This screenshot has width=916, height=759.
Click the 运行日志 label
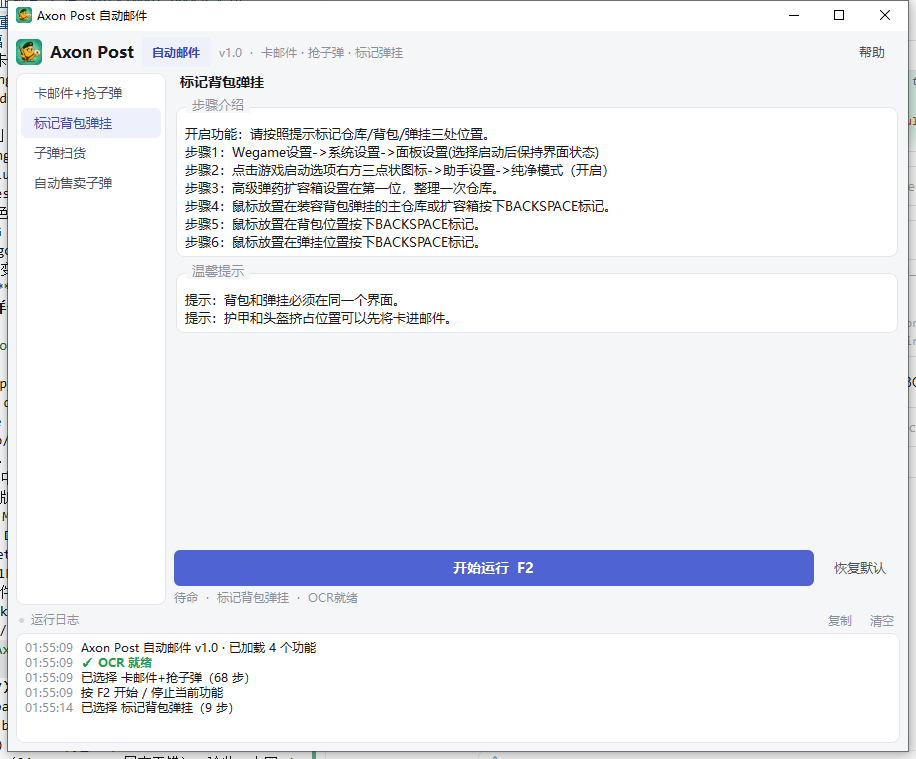pos(55,620)
